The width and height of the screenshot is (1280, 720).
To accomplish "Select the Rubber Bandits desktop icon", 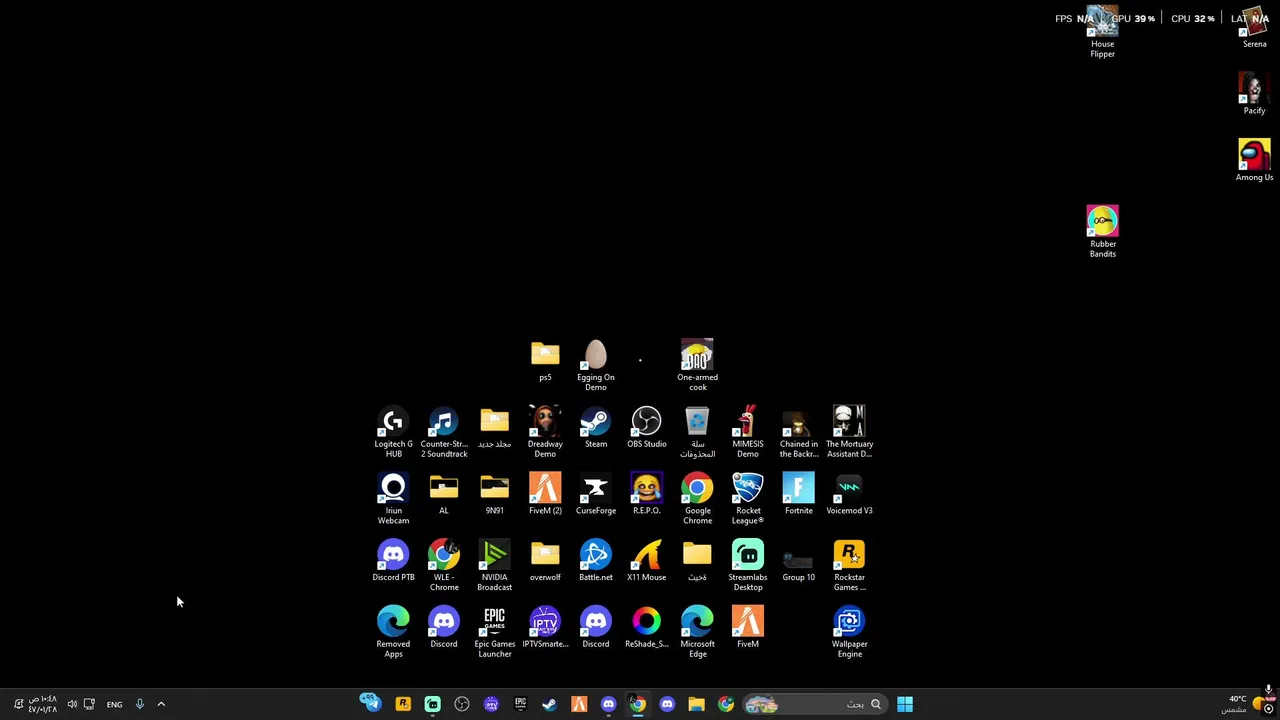I will tap(1102, 233).
